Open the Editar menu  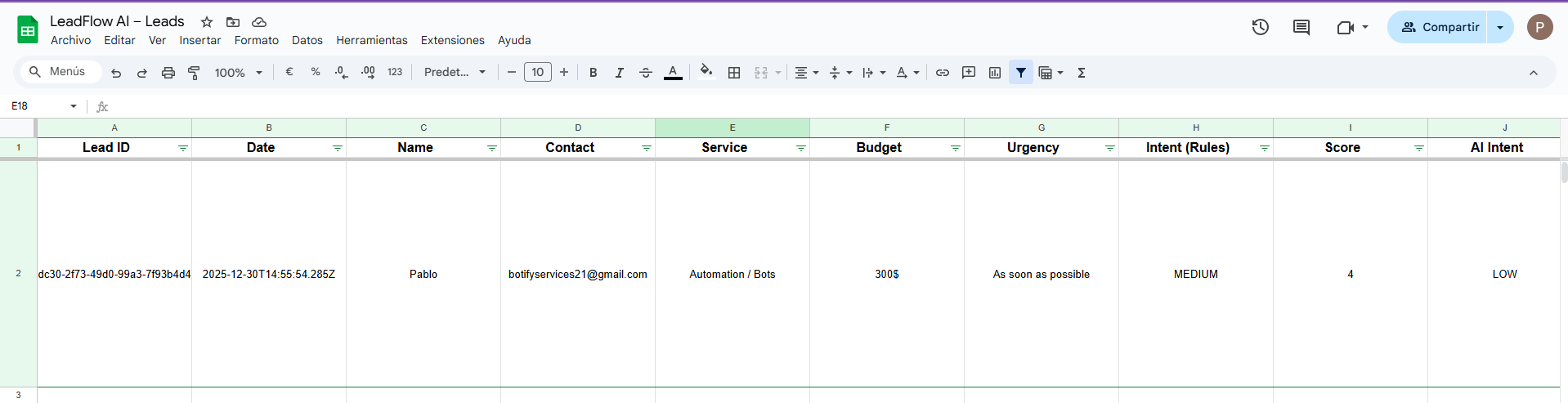coord(119,40)
